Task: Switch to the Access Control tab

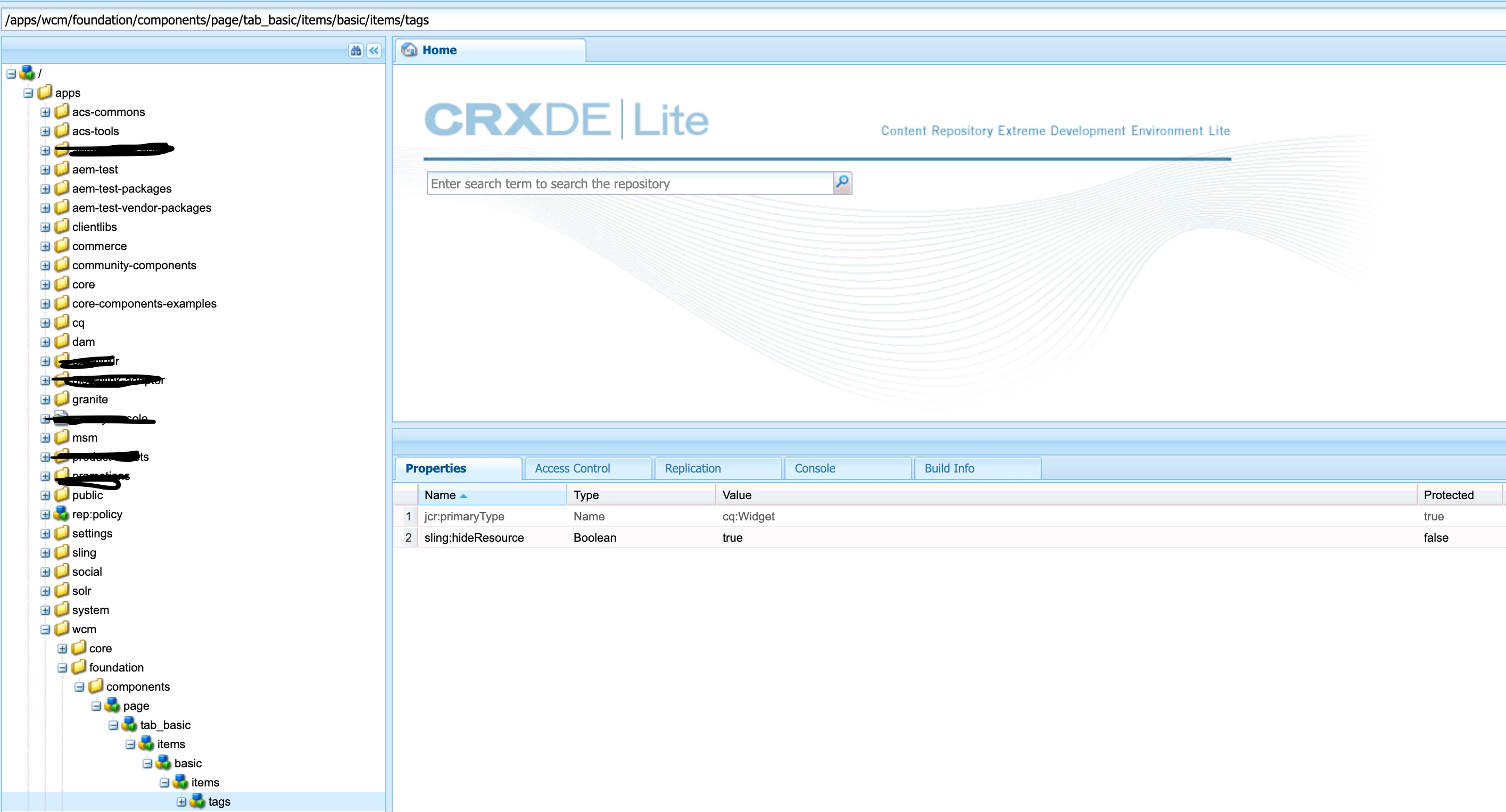Action: 572,468
